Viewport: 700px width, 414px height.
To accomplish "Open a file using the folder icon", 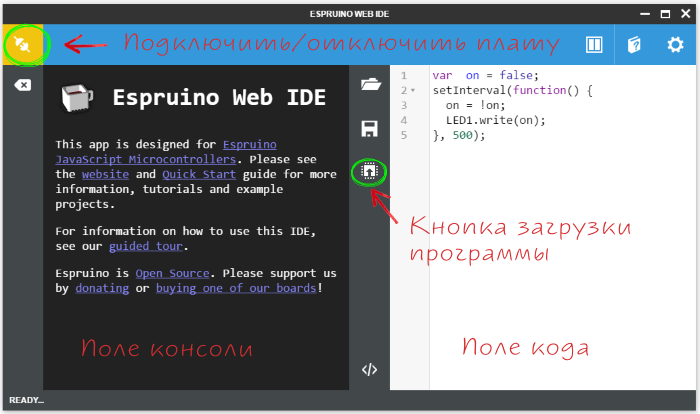I will [x=370, y=84].
